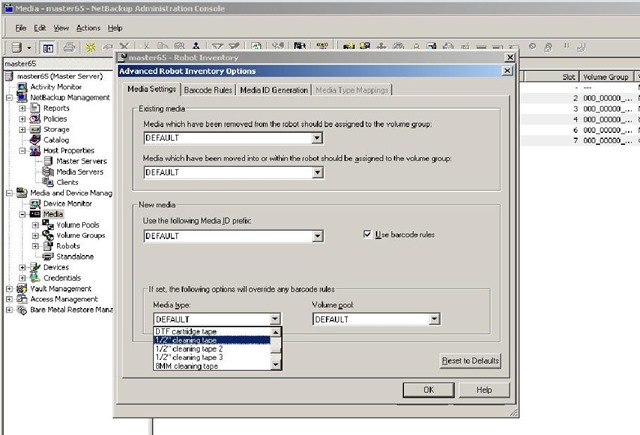Click the Volume Groups icon in tree
The width and height of the screenshot is (640, 435).
(48, 235)
